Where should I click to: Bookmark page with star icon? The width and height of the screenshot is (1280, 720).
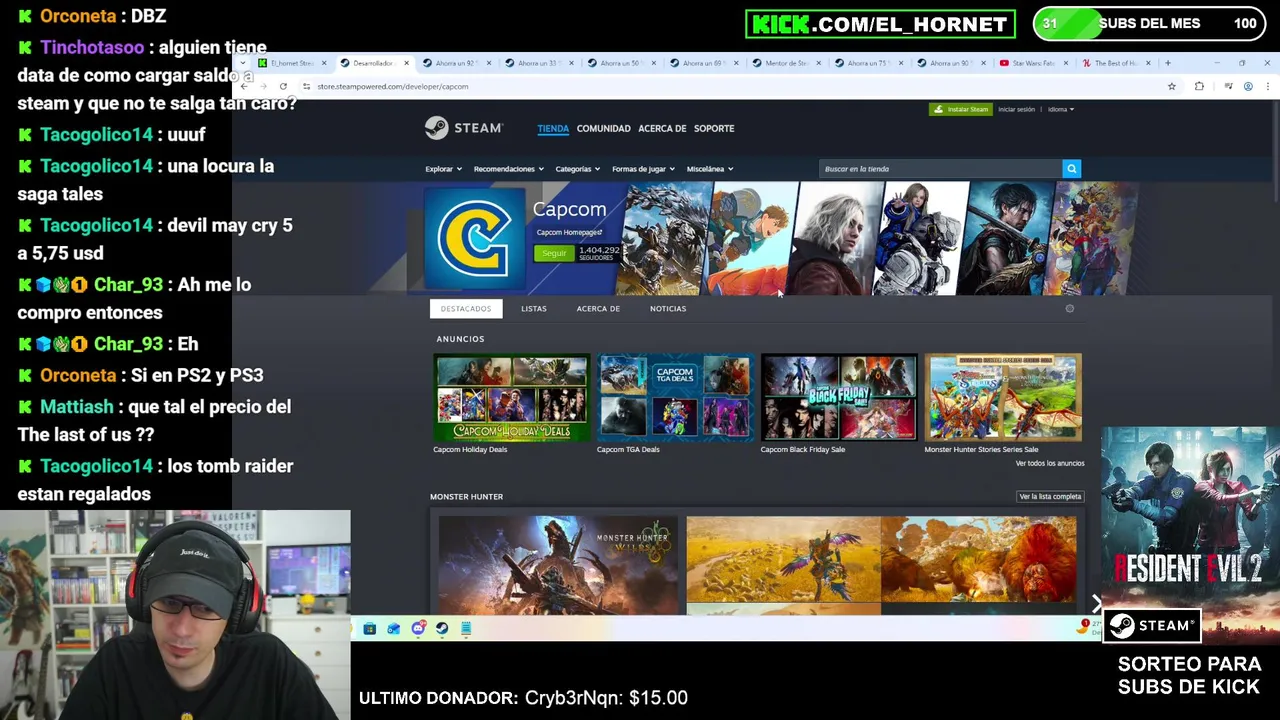(1172, 87)
